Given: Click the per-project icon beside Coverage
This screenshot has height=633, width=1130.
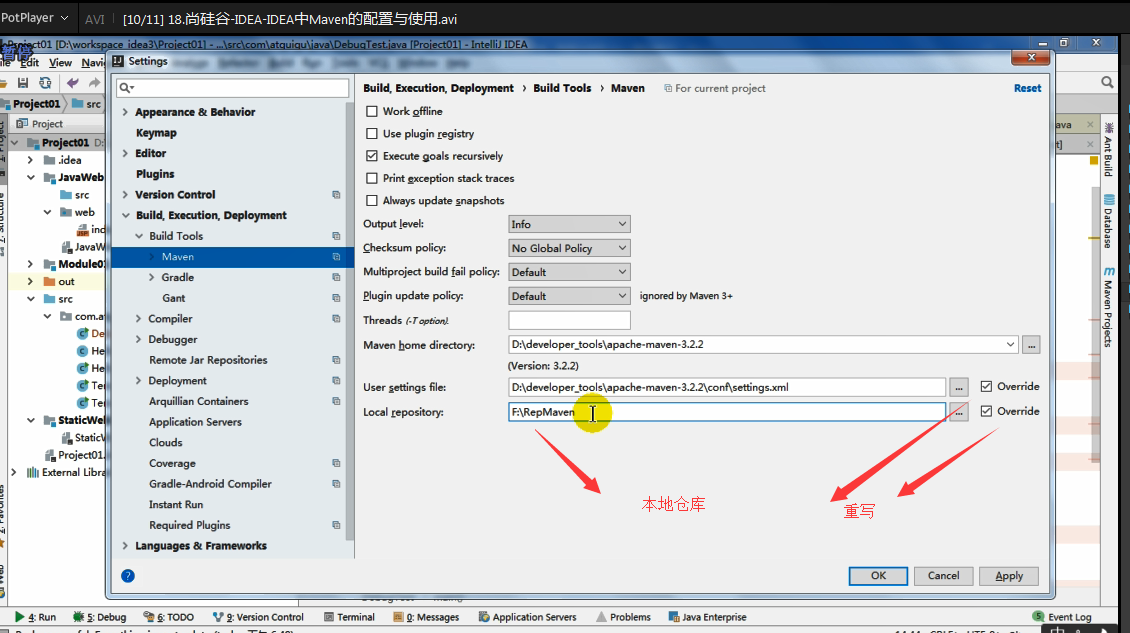Looking at the screenshot, I should (x=336, y=463).
